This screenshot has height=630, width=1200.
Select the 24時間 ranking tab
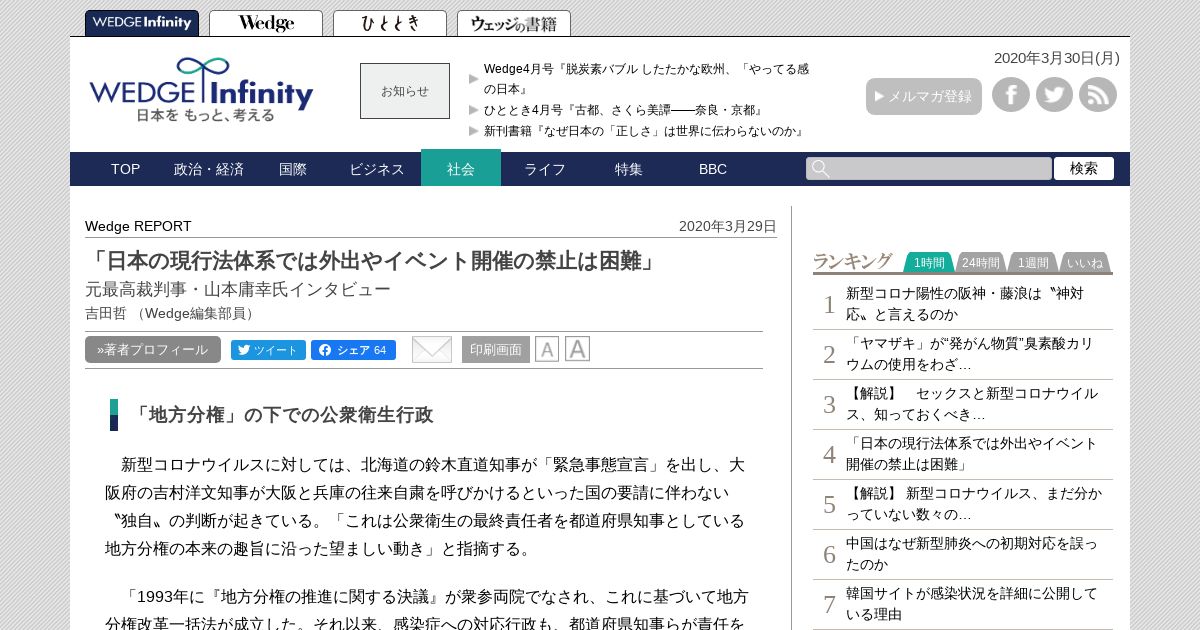tap(981, 262)
